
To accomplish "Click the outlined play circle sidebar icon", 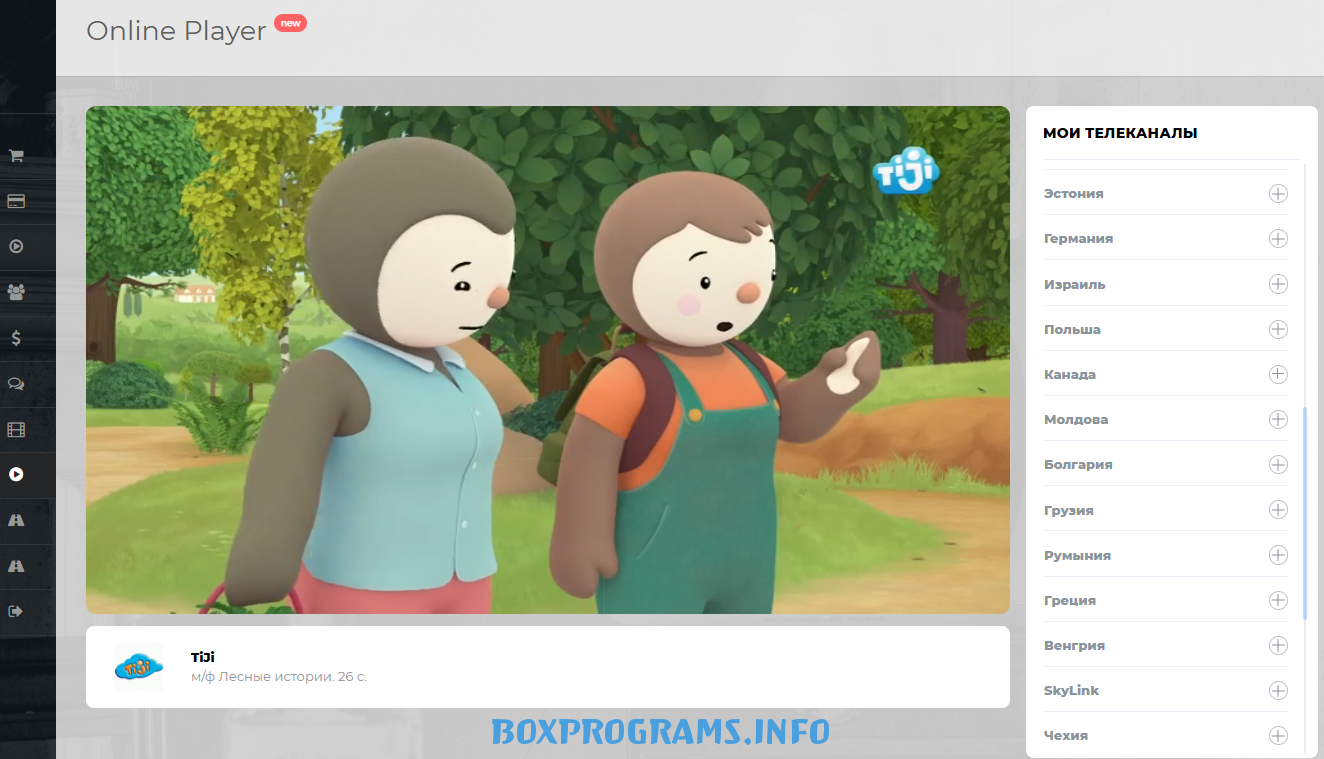I will coord(16,246).
